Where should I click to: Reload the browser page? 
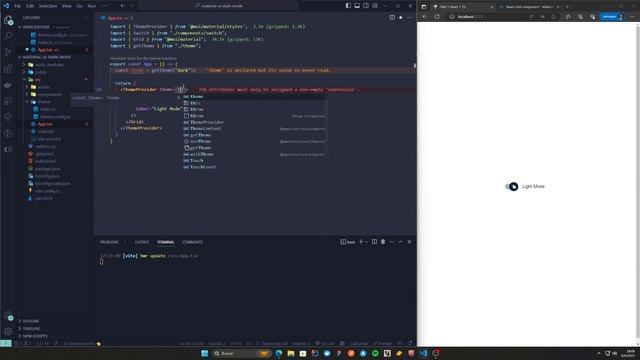(x=437, y=17)
